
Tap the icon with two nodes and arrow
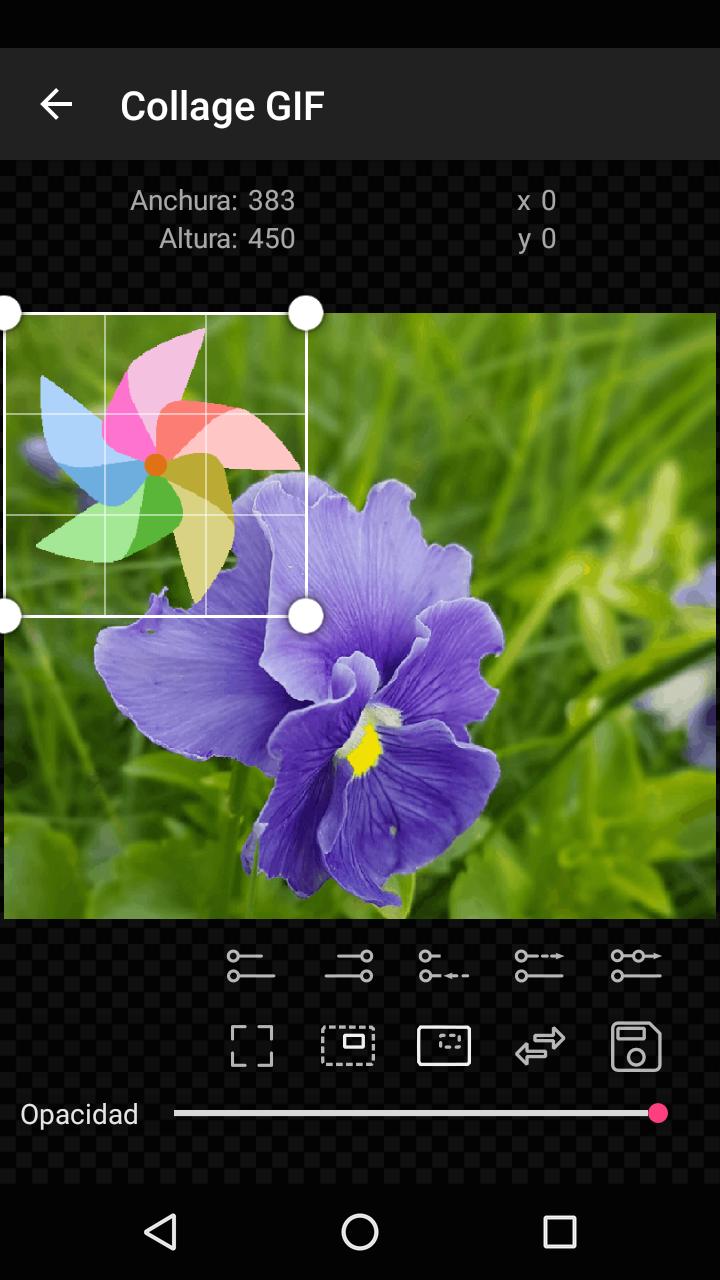pos(636,966)
